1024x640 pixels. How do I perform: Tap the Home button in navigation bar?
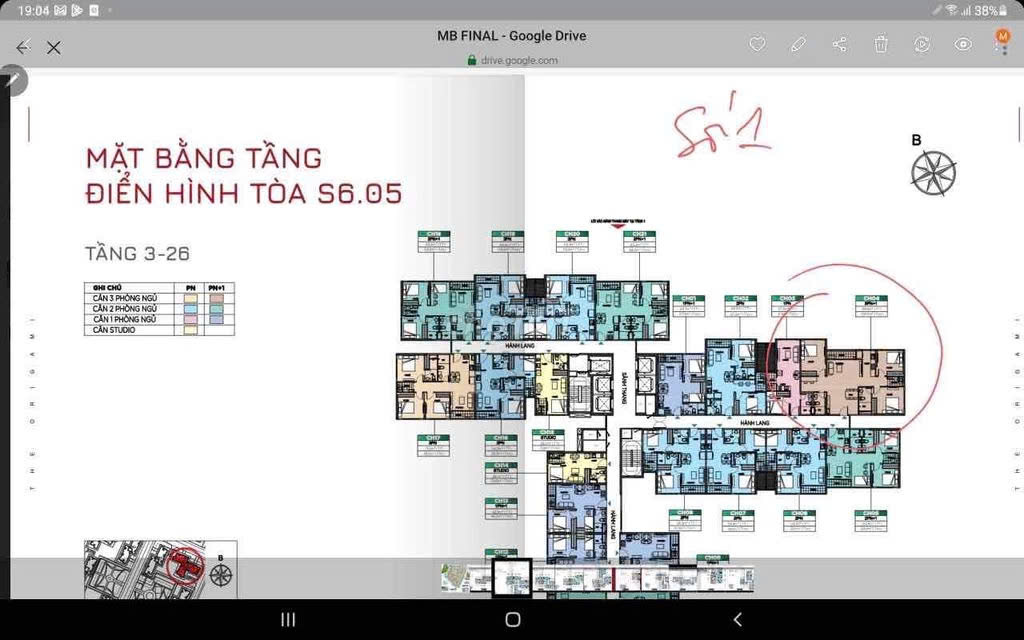513,620
